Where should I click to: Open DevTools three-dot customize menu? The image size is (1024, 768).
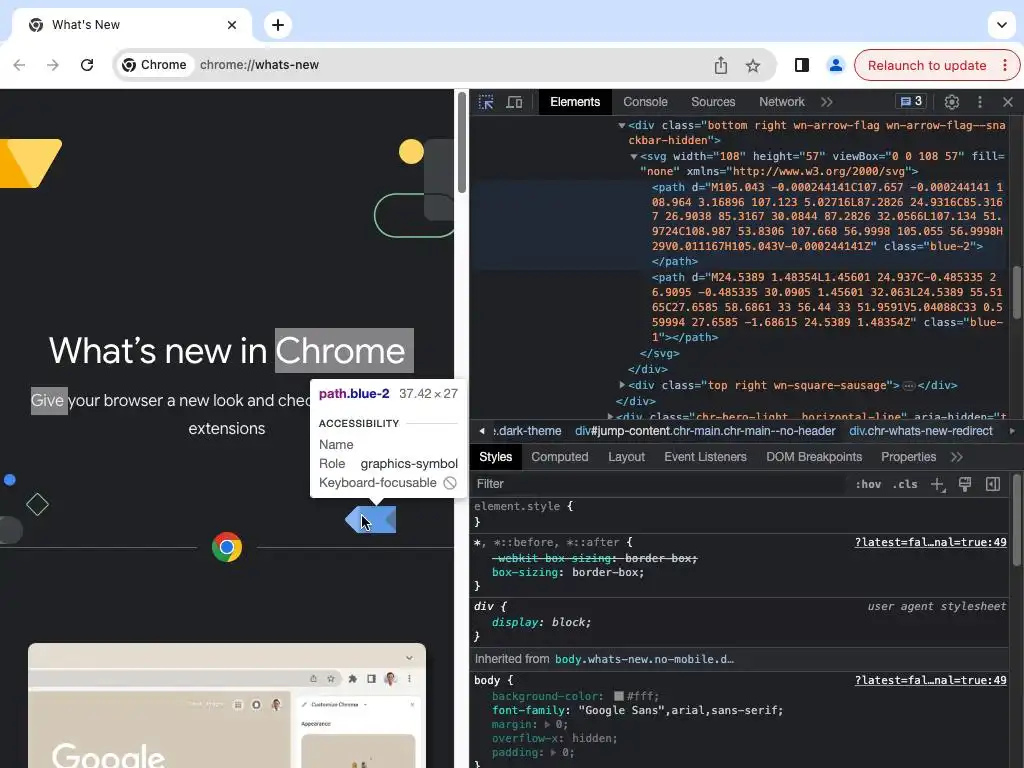[x=980, y=102]
